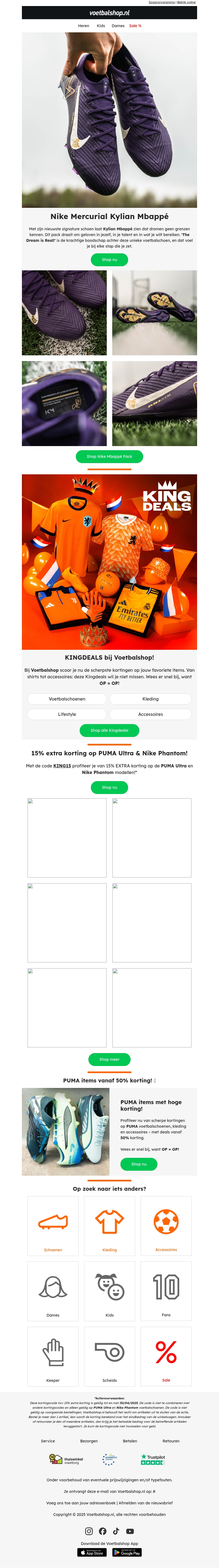The image size is (219, 1568).
Task: Open the YouTube channel icon
Action: tap(129, 1532)
